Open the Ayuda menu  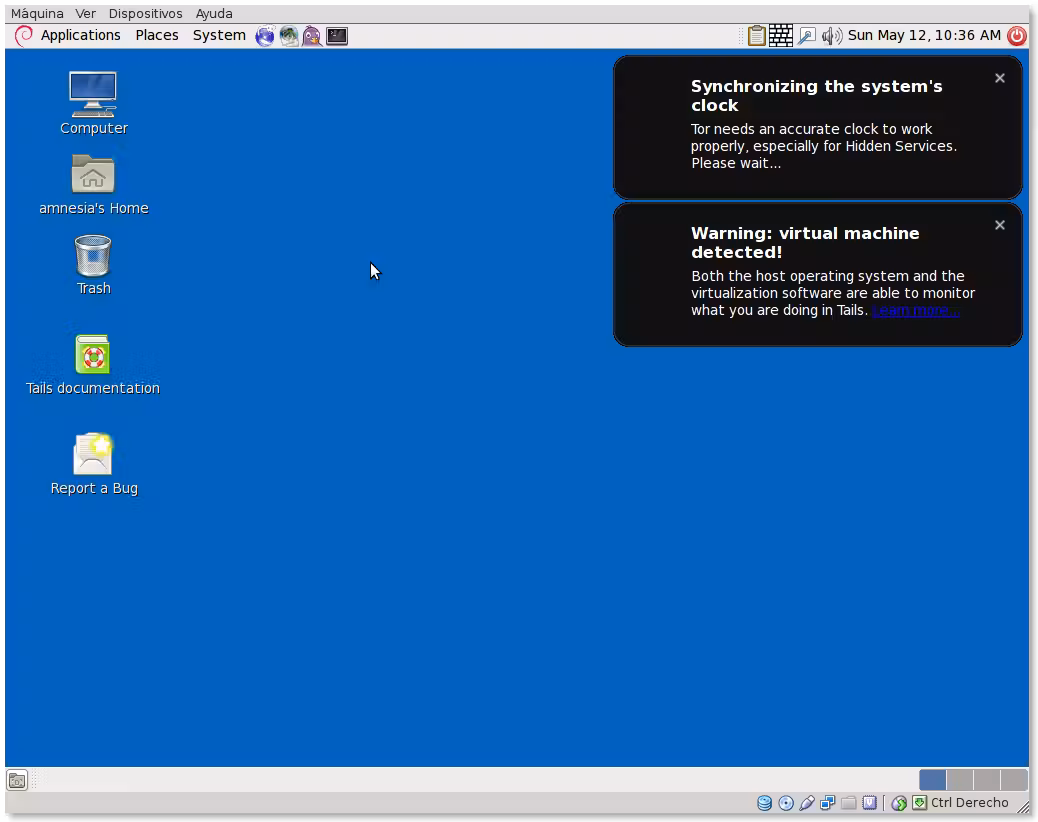[214, 13]
